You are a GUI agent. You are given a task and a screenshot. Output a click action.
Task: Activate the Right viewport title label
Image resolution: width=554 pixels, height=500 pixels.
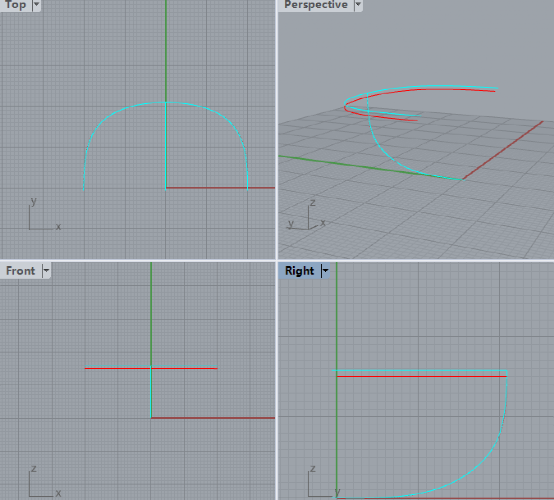click(299, 271)
